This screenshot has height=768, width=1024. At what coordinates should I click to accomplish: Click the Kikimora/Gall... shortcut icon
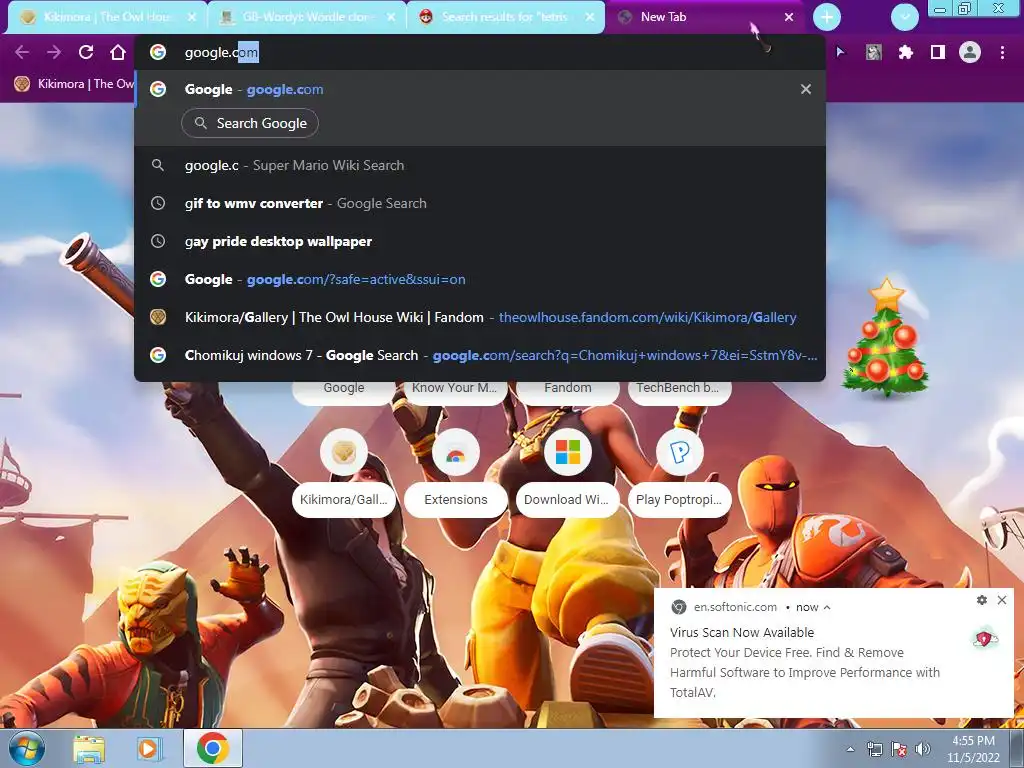[344, 452]
